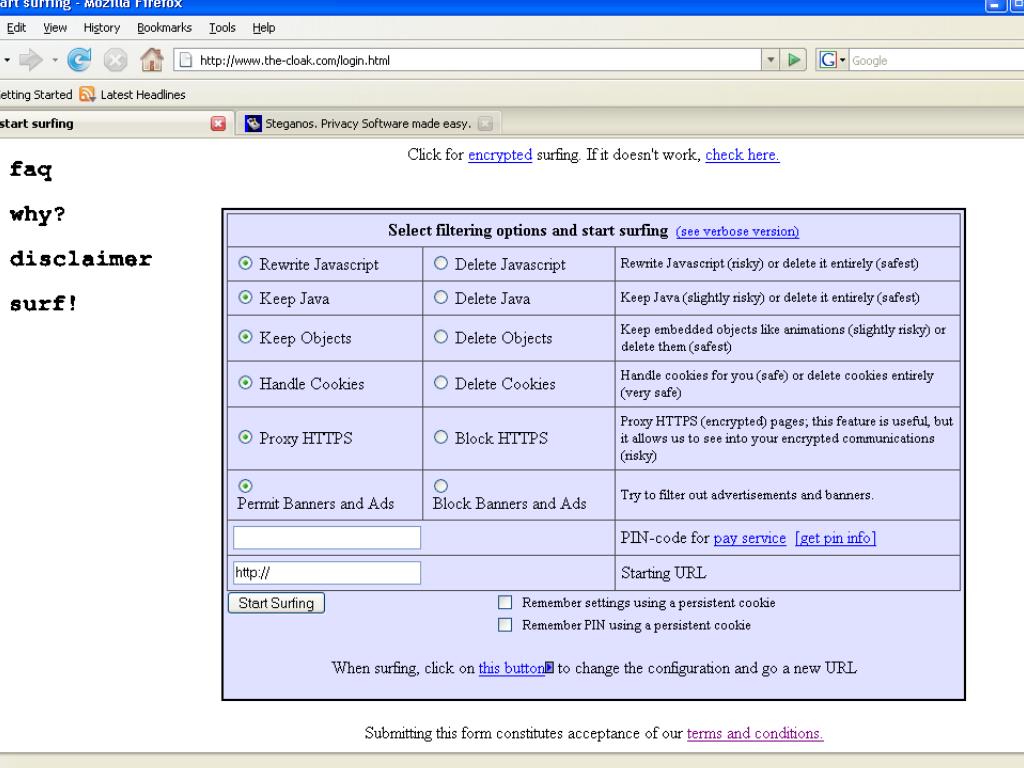This screenshot has width=1024, height=768.
Task: Enable Remember PIN using a persistent cookie
Action: 505,625
